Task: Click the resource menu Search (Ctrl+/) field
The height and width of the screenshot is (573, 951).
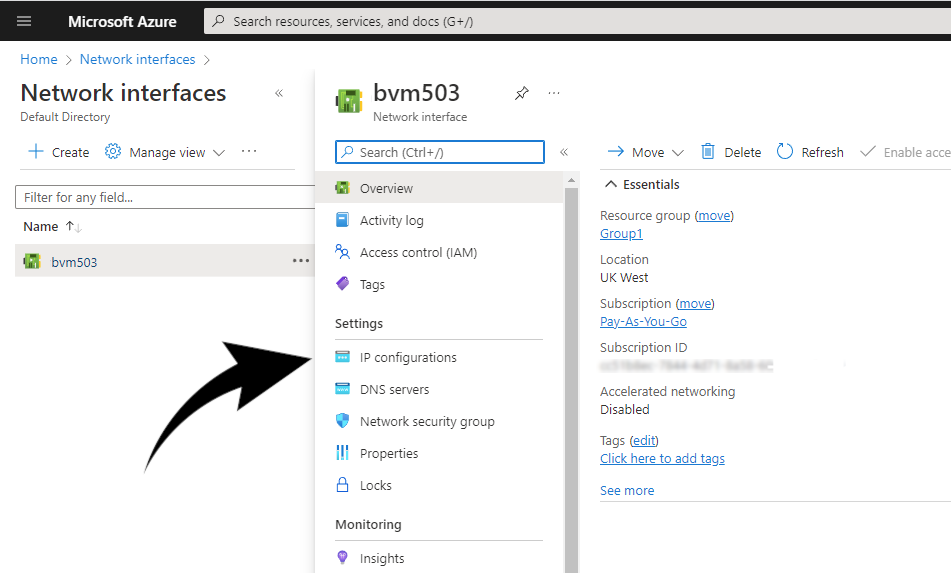Action: [x=440, y=152]
